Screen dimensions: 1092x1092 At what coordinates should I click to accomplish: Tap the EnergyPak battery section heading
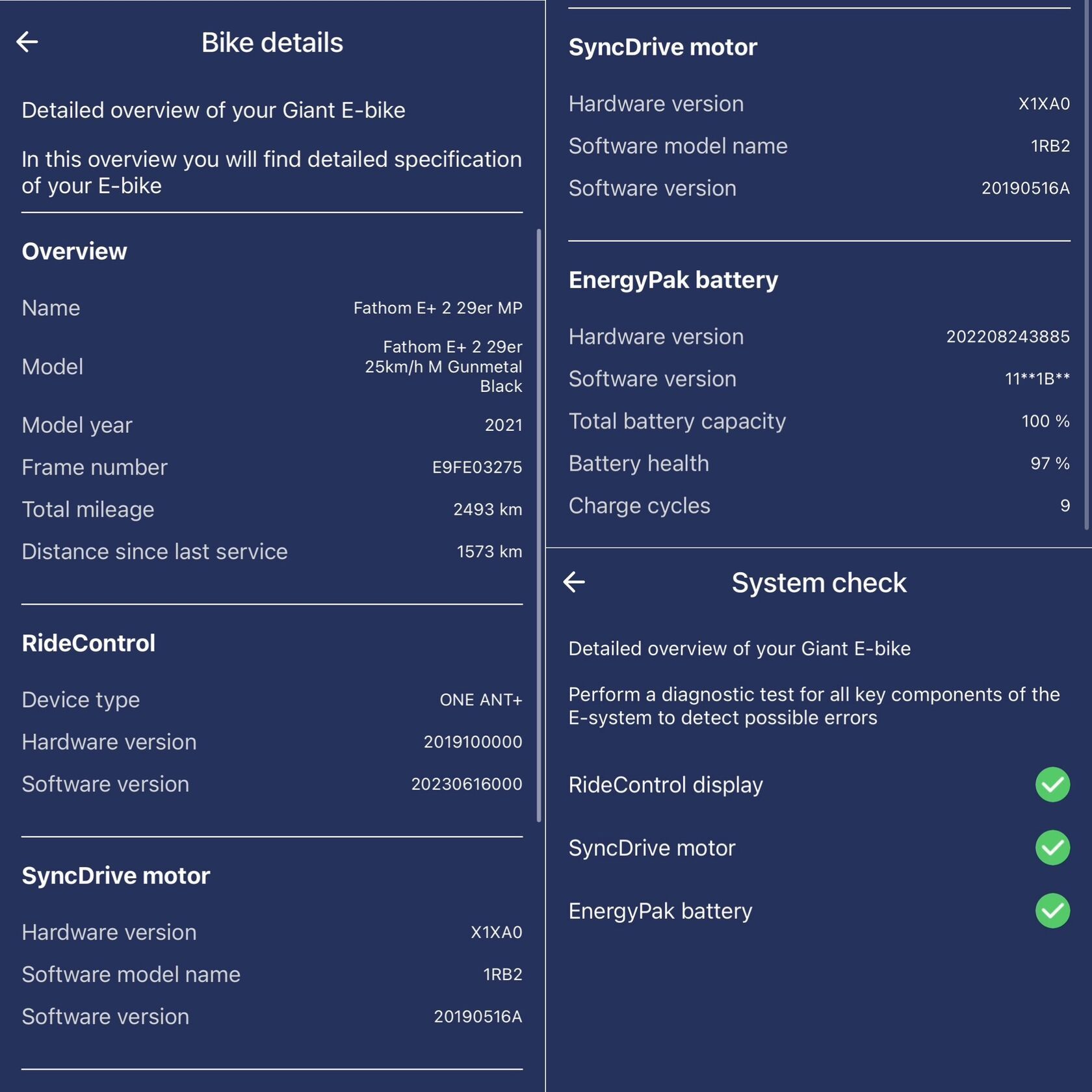tap(673, 280)
